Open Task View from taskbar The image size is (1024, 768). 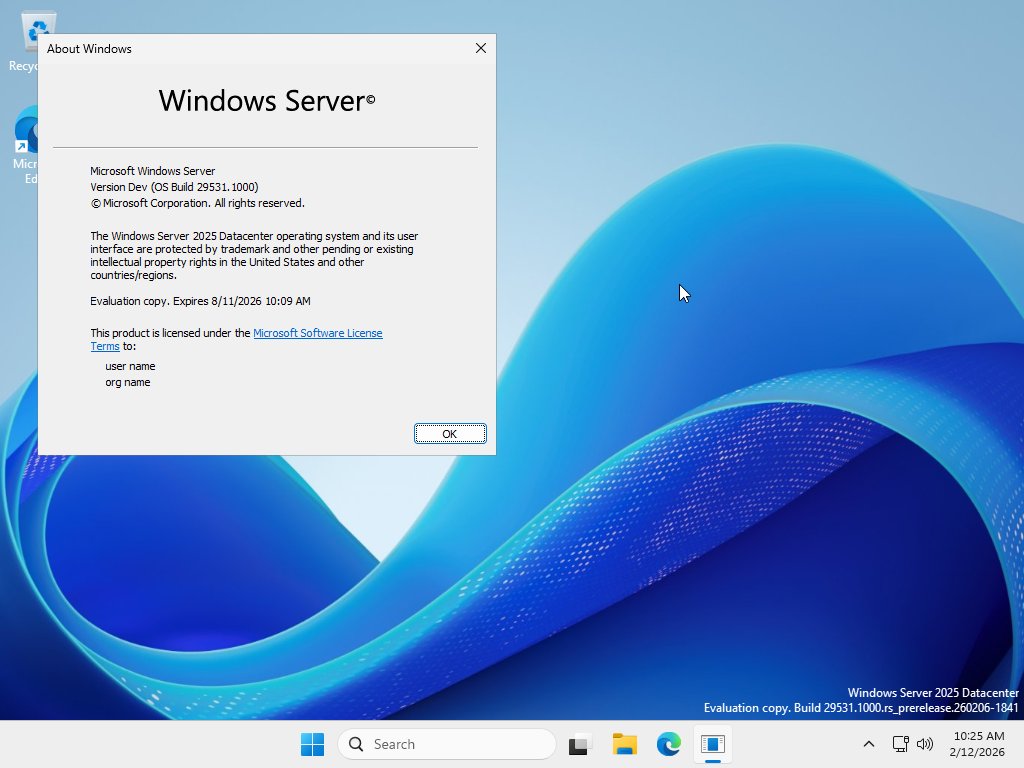pyautogui.click(x=580, y=744)
